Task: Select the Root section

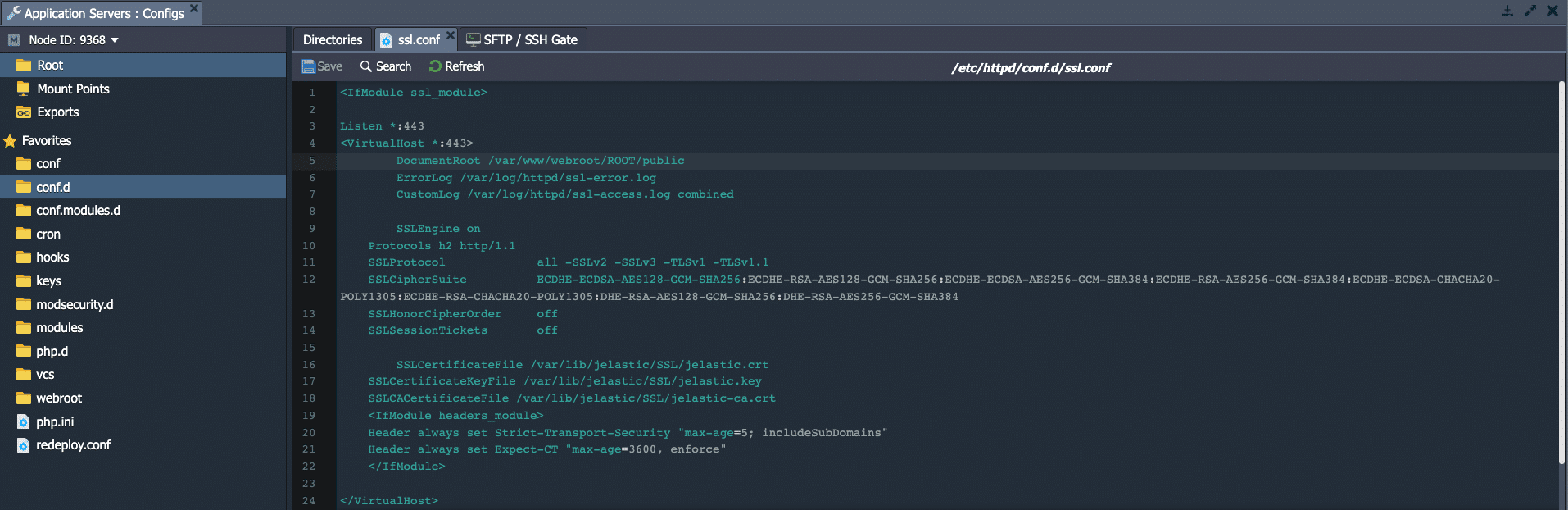Action: pyautogui.click(x=50, y=66)
